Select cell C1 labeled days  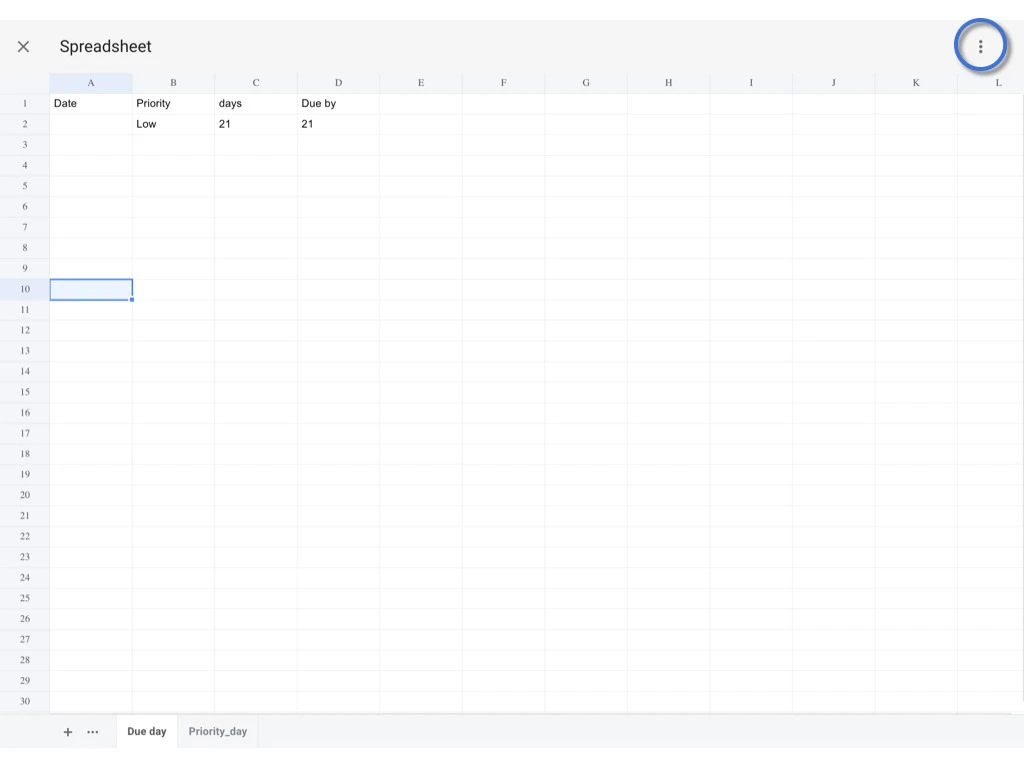pos(255,103)
